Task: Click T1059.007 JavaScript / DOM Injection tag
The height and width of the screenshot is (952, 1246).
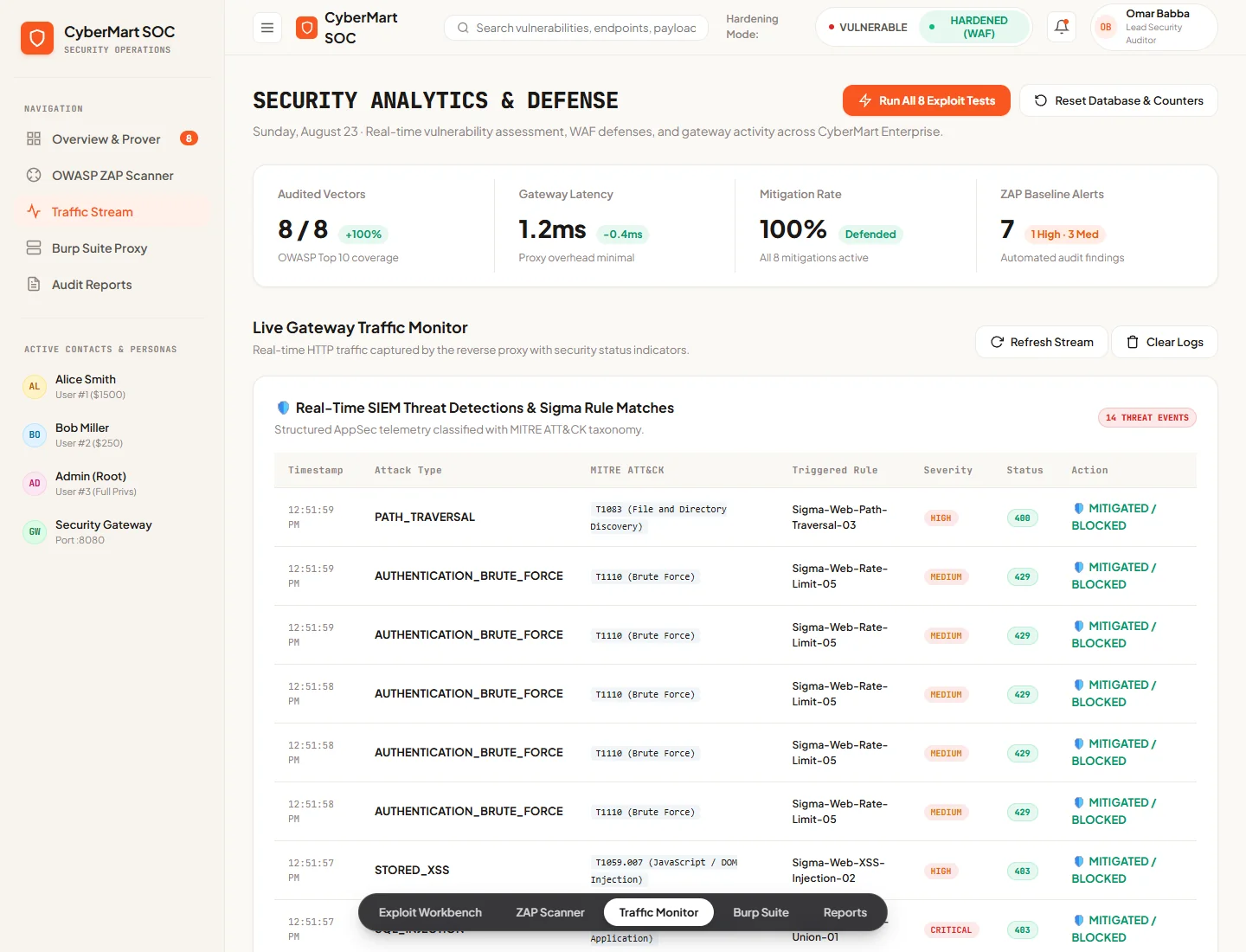Action: coord(664,871)
